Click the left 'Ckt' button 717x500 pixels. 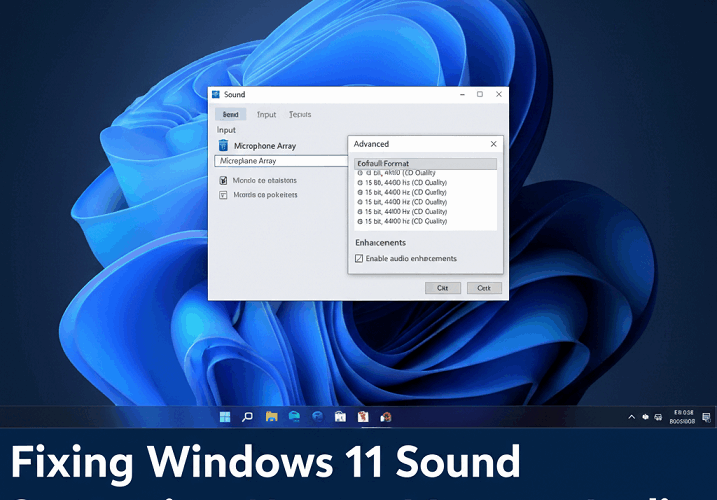point(443,288)
